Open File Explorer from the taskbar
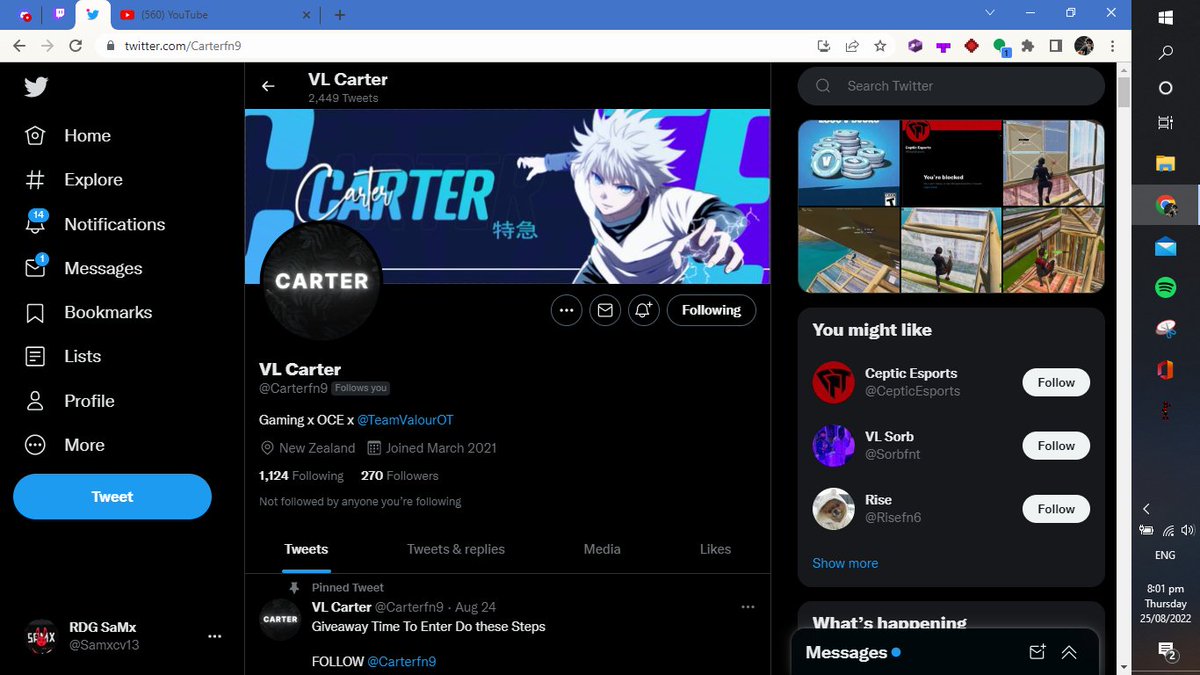The height and width of the screenshot is (675, 1200). tap(1165, 163)
